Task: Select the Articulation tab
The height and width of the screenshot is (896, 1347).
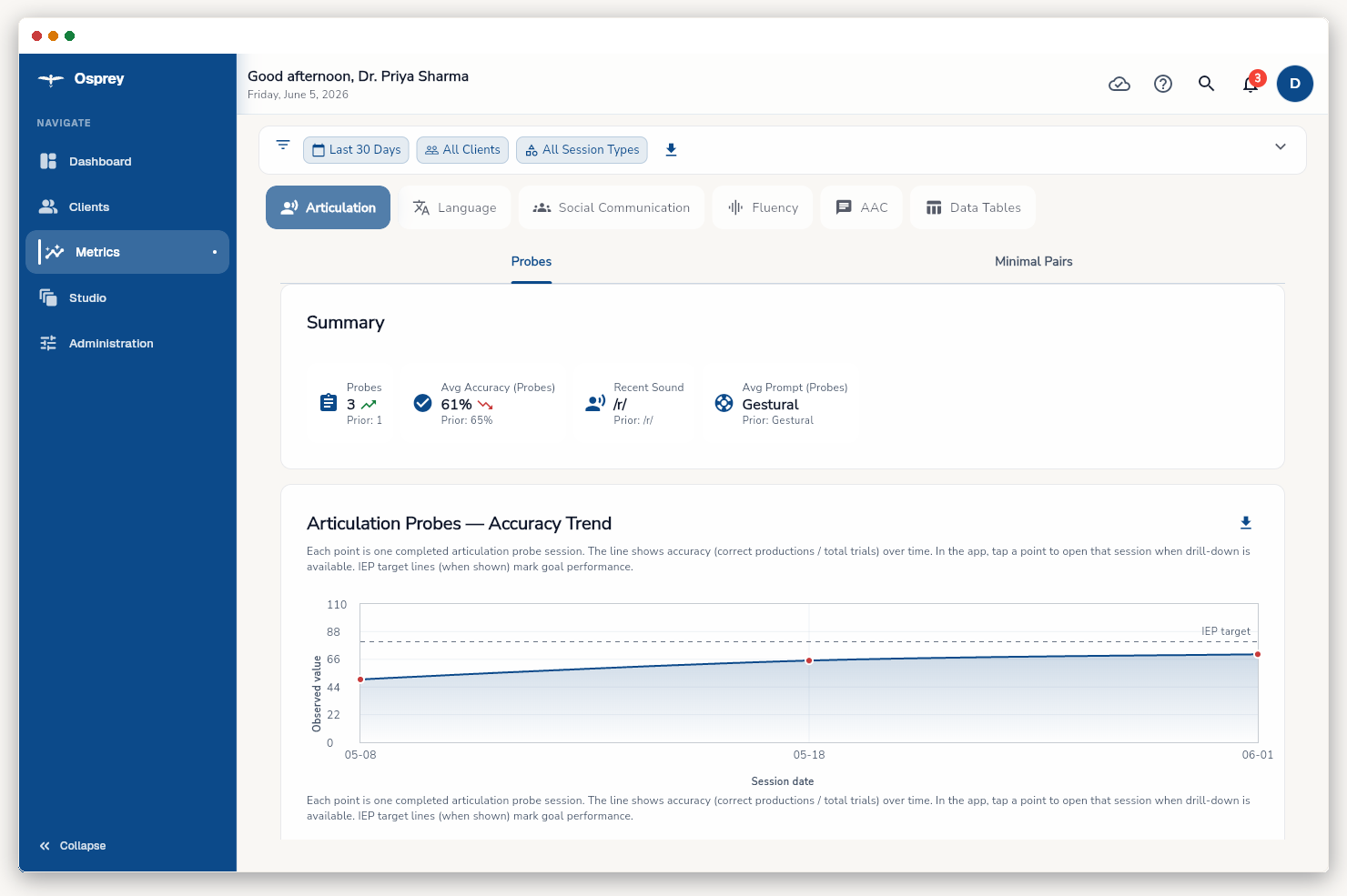Action: click(328, 207)
